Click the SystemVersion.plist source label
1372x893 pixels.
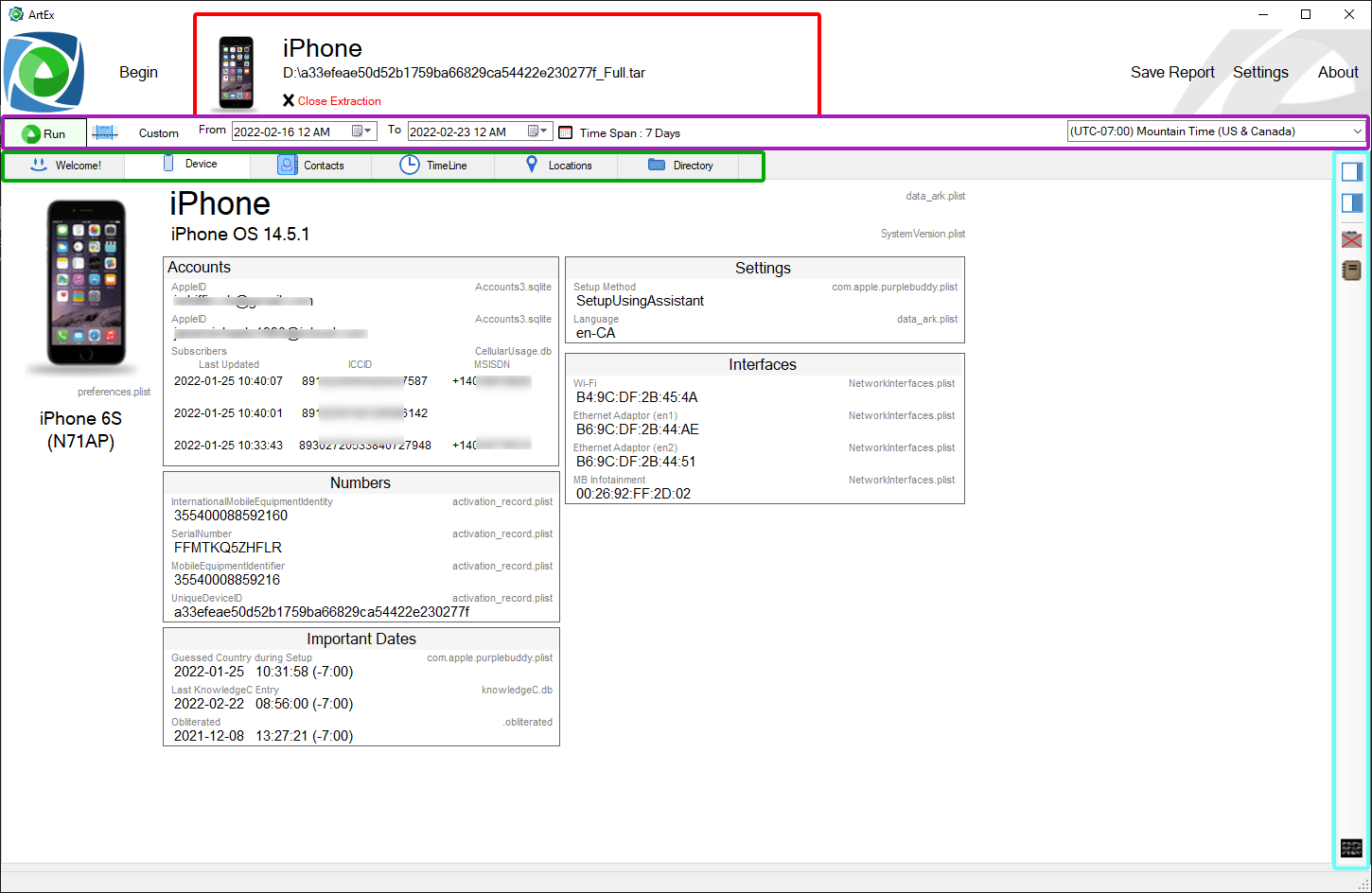923,234
